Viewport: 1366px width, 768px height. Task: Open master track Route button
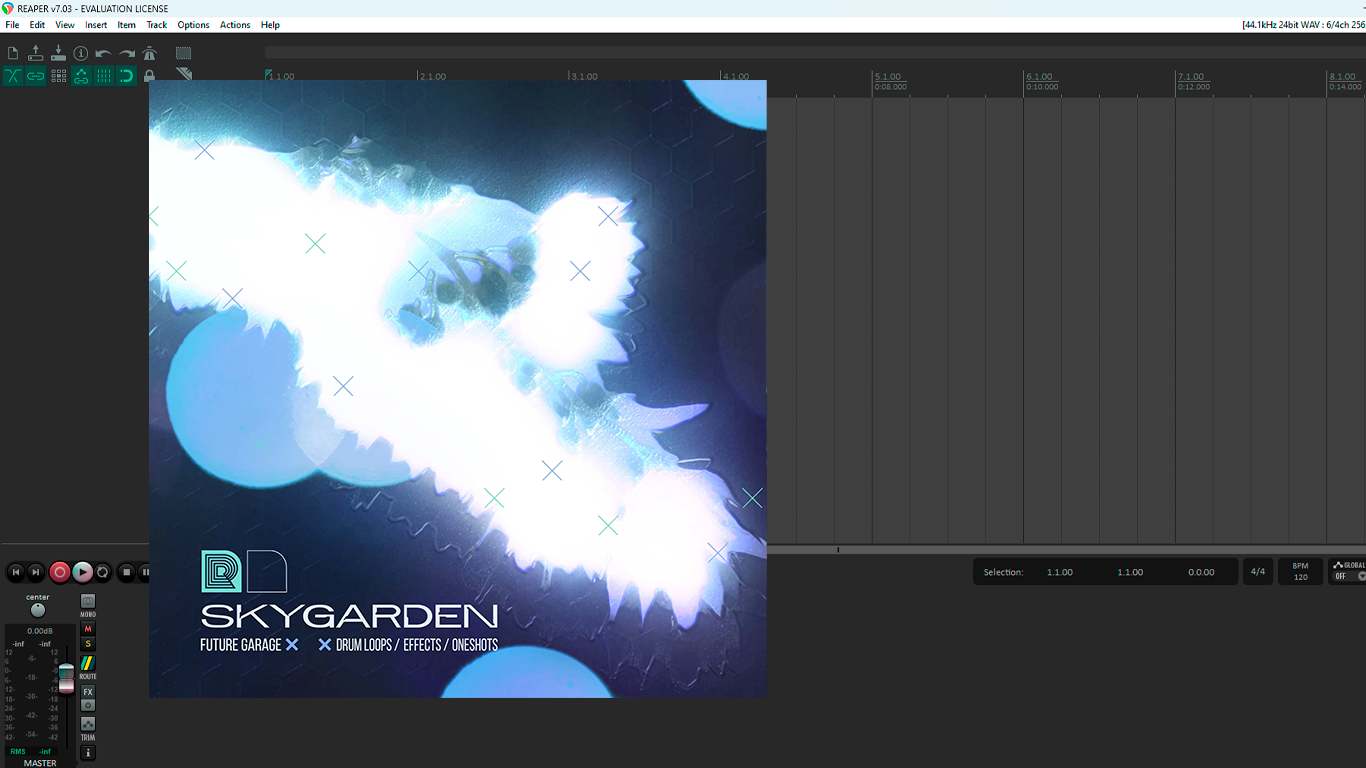88,663
